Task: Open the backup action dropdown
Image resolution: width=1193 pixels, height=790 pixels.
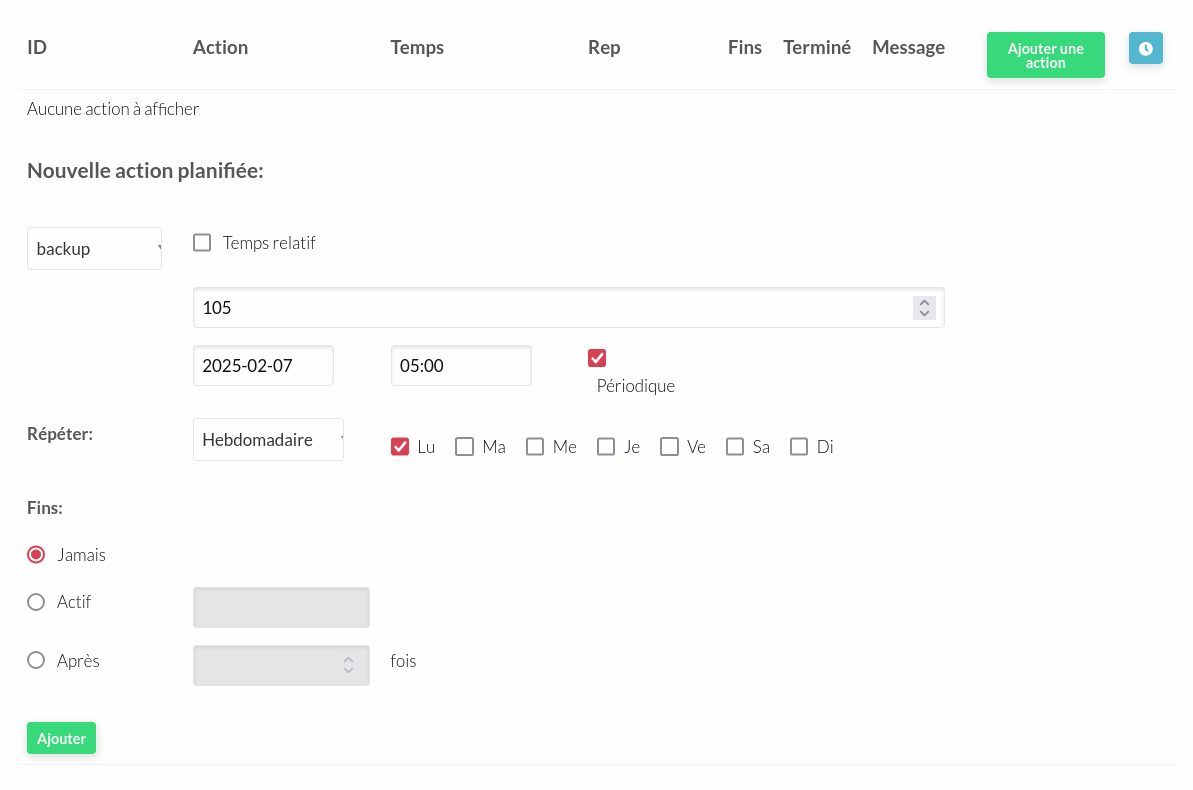Action: tap(94, 248)
